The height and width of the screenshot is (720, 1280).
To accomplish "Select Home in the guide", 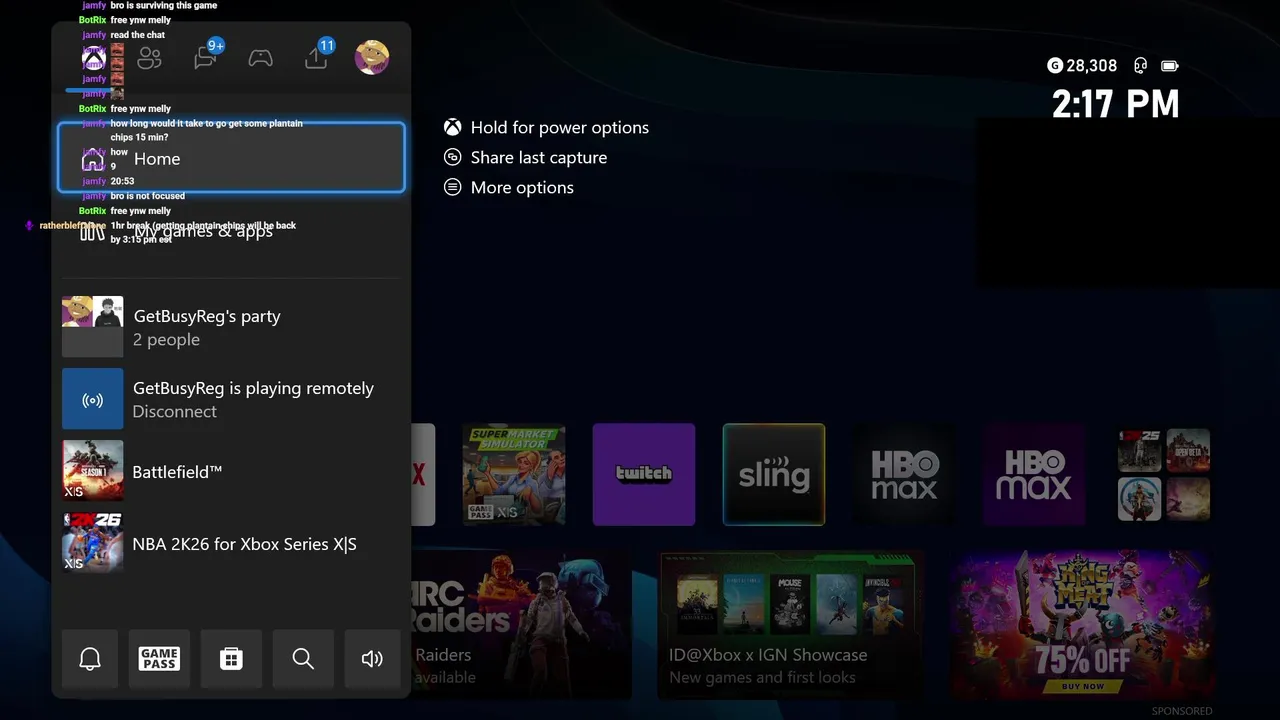I will [x=231, y=158].
